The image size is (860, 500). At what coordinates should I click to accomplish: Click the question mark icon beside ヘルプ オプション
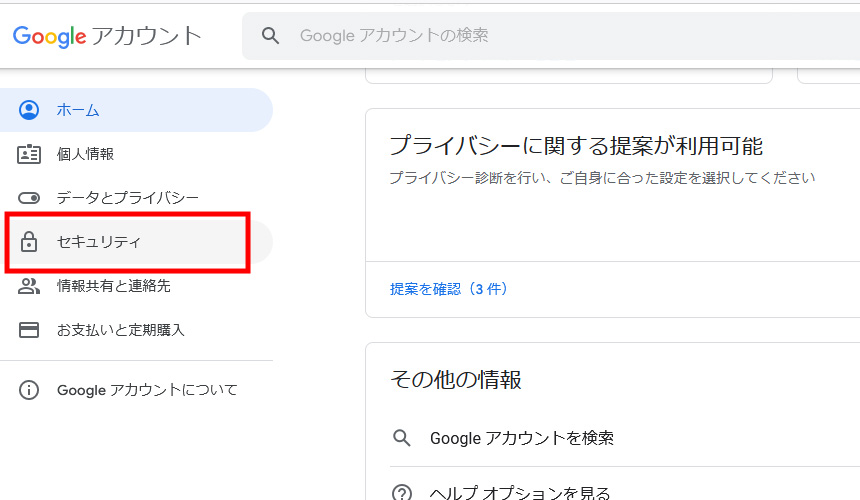point(402,492)
